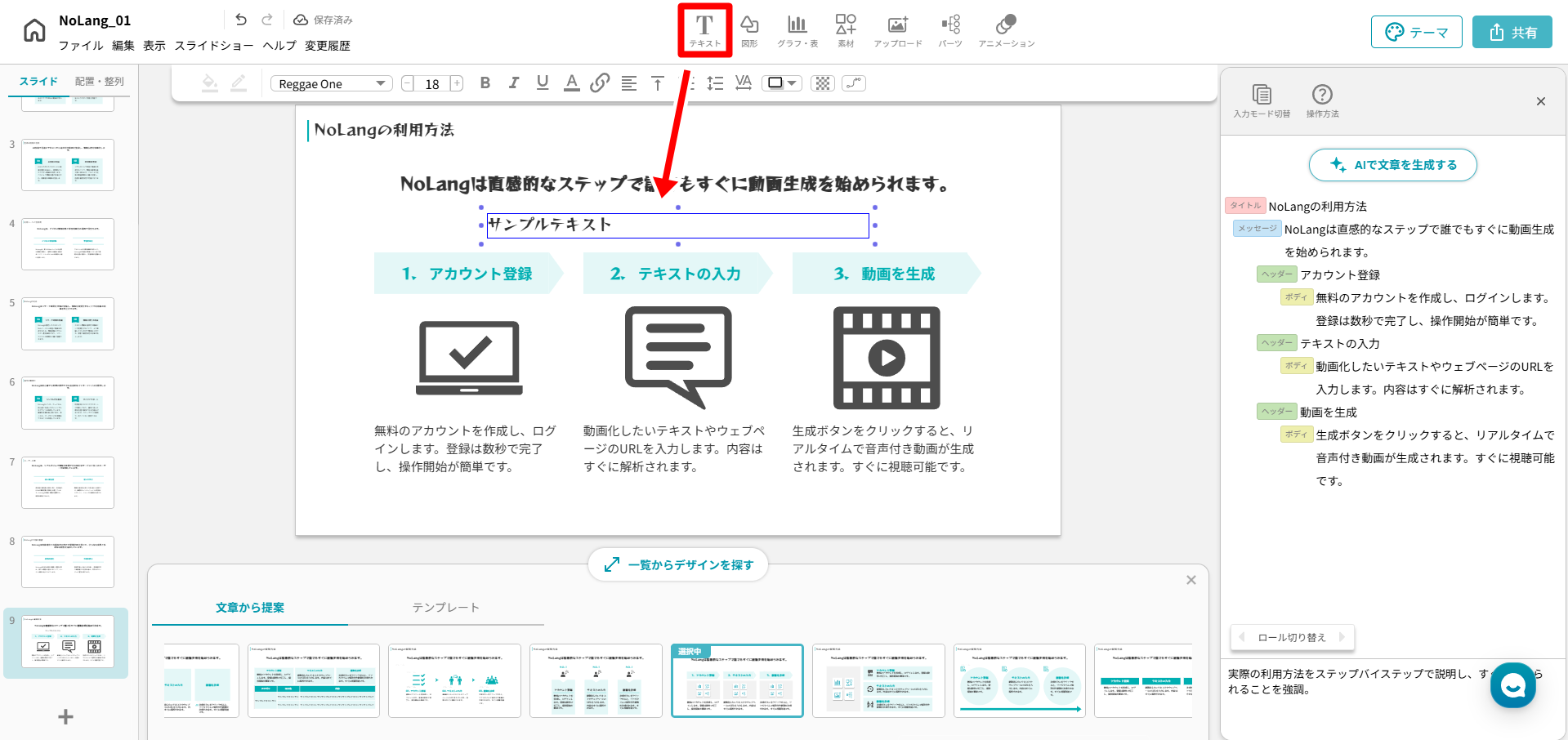This screenshot has width=1568, height=740.
Task: Go to home via the house icon
Action: click(x=34, y=31)
